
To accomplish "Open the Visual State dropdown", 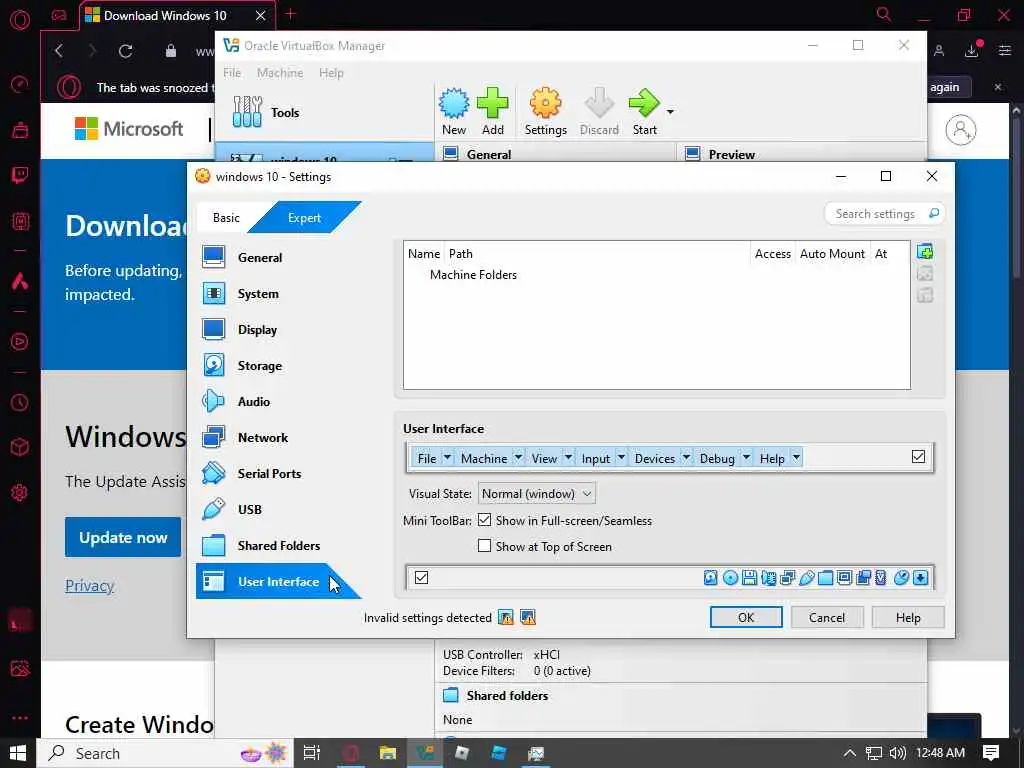I will click(x=537, y=494).
